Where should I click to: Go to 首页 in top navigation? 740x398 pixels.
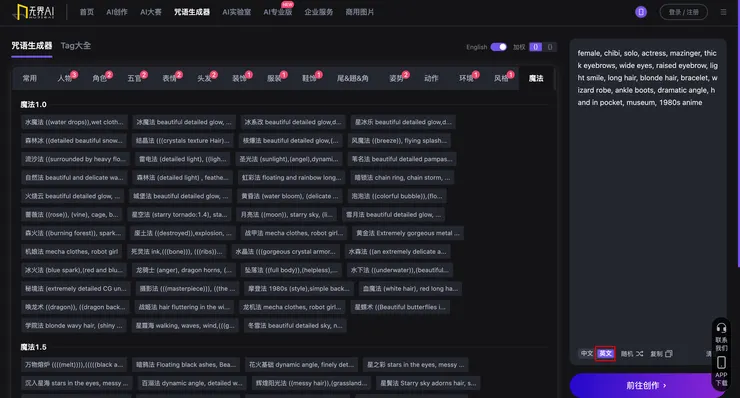click(86, 12)
